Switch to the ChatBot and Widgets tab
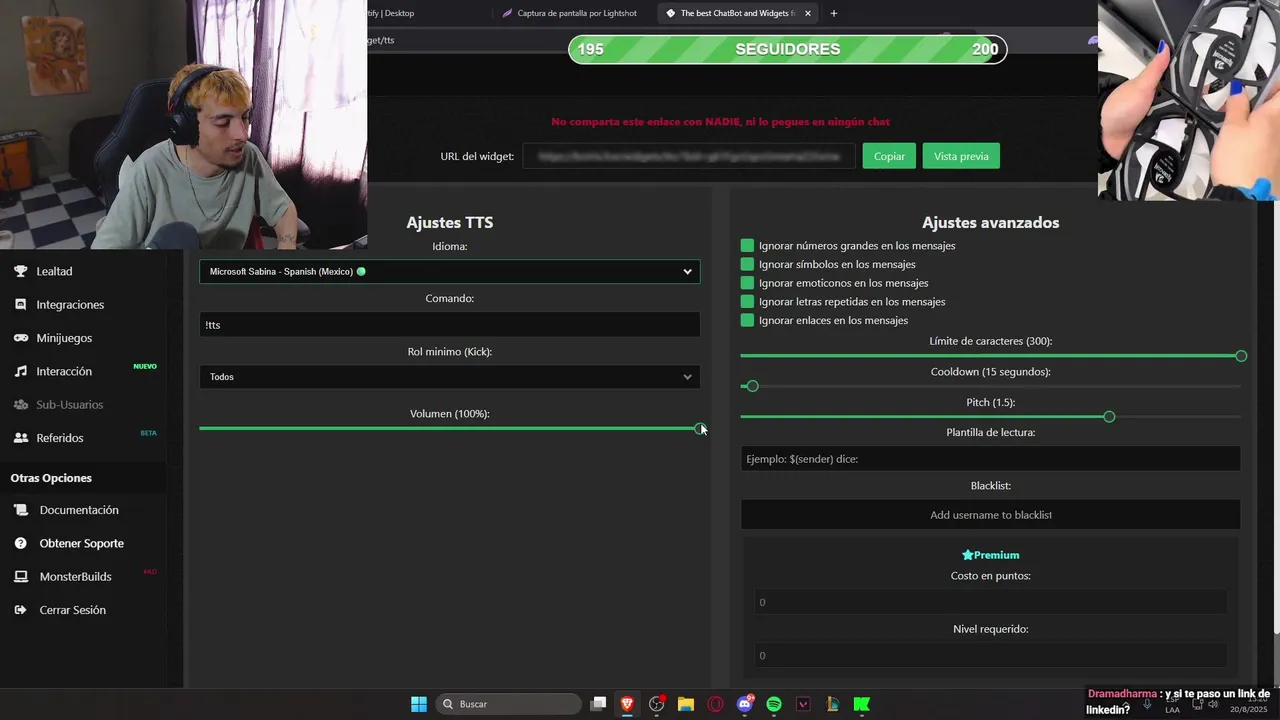The height and width of the screenshot is (720, 1280). (738, 13)
